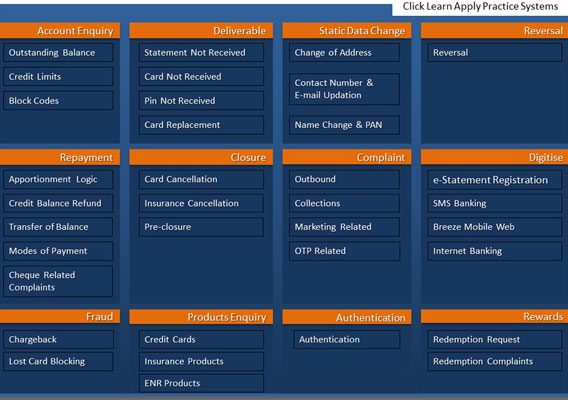Open e-Statement Registration
This screenshot has width=568, height=400.
pos(495,180)
